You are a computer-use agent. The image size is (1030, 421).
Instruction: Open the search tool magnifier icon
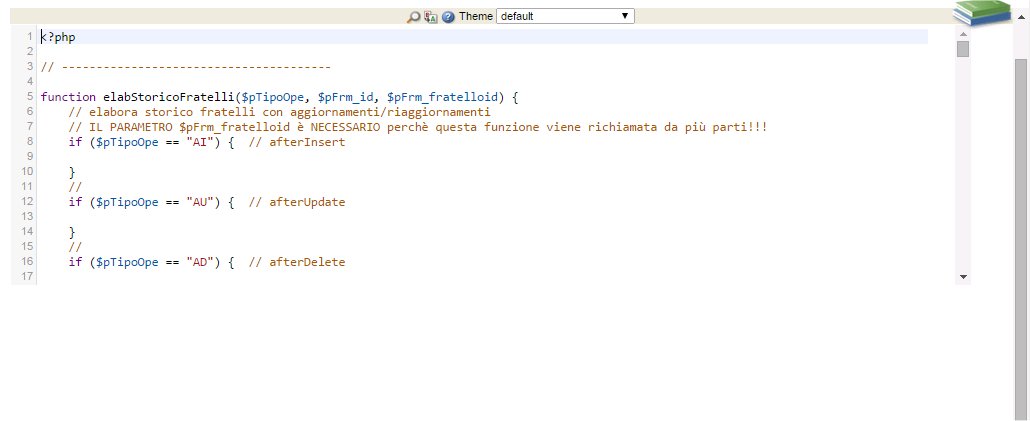pyautogui.click(x=414, y=17)
